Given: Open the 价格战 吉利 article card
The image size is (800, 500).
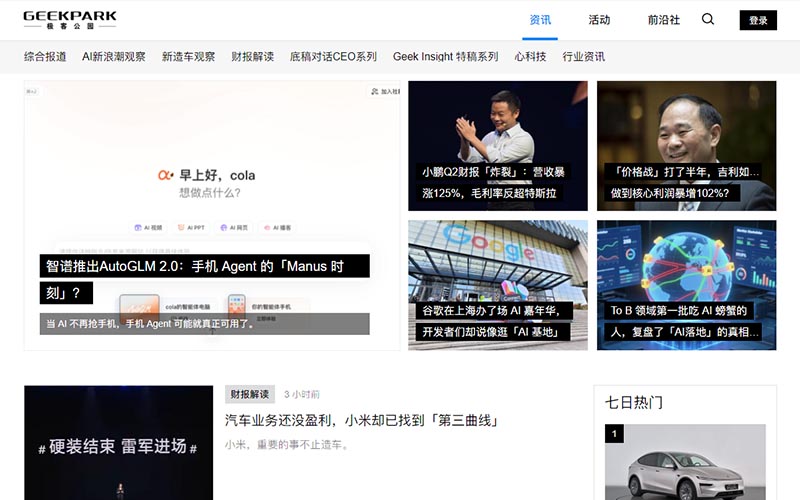Looking at the screenshot, I should tap(686, 146).
